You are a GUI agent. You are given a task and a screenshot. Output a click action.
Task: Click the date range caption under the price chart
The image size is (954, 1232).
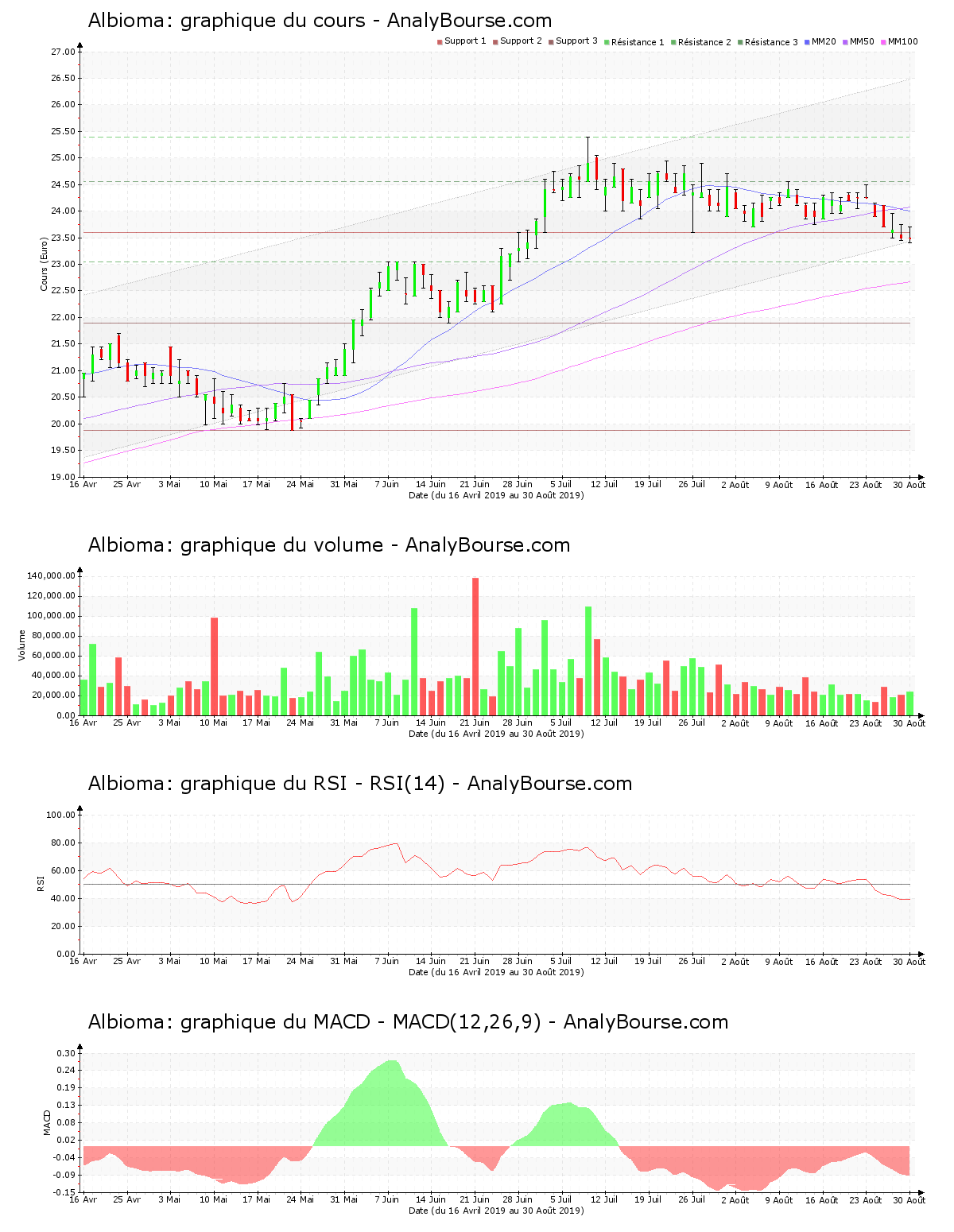click(496, 495)
